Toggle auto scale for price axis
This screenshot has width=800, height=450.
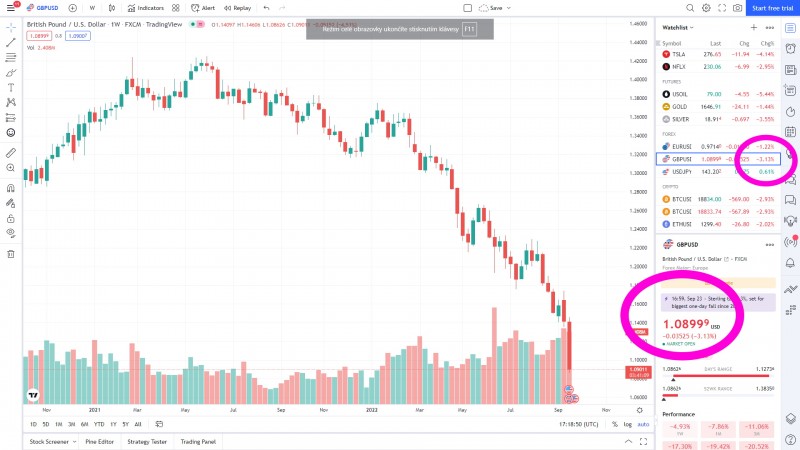[643, 424]
